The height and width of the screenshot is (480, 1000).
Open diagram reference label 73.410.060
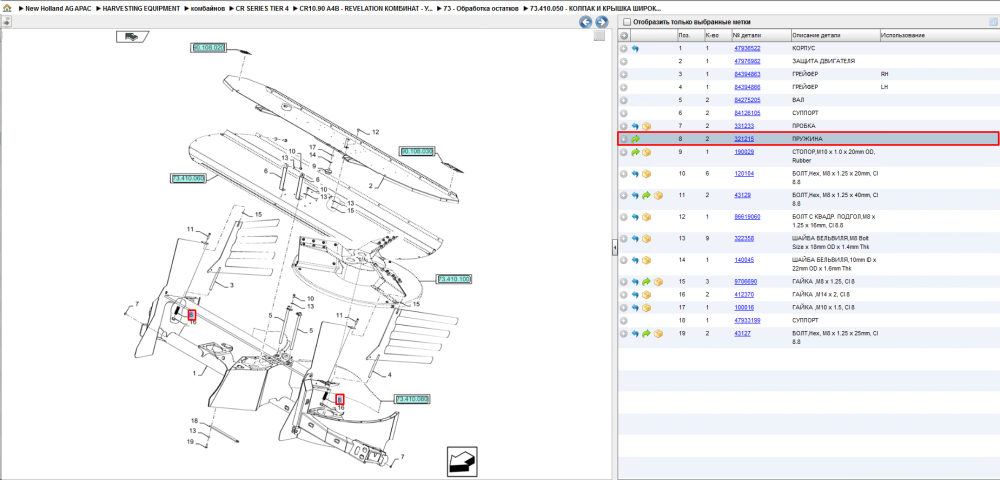click(x=188, y=178)
